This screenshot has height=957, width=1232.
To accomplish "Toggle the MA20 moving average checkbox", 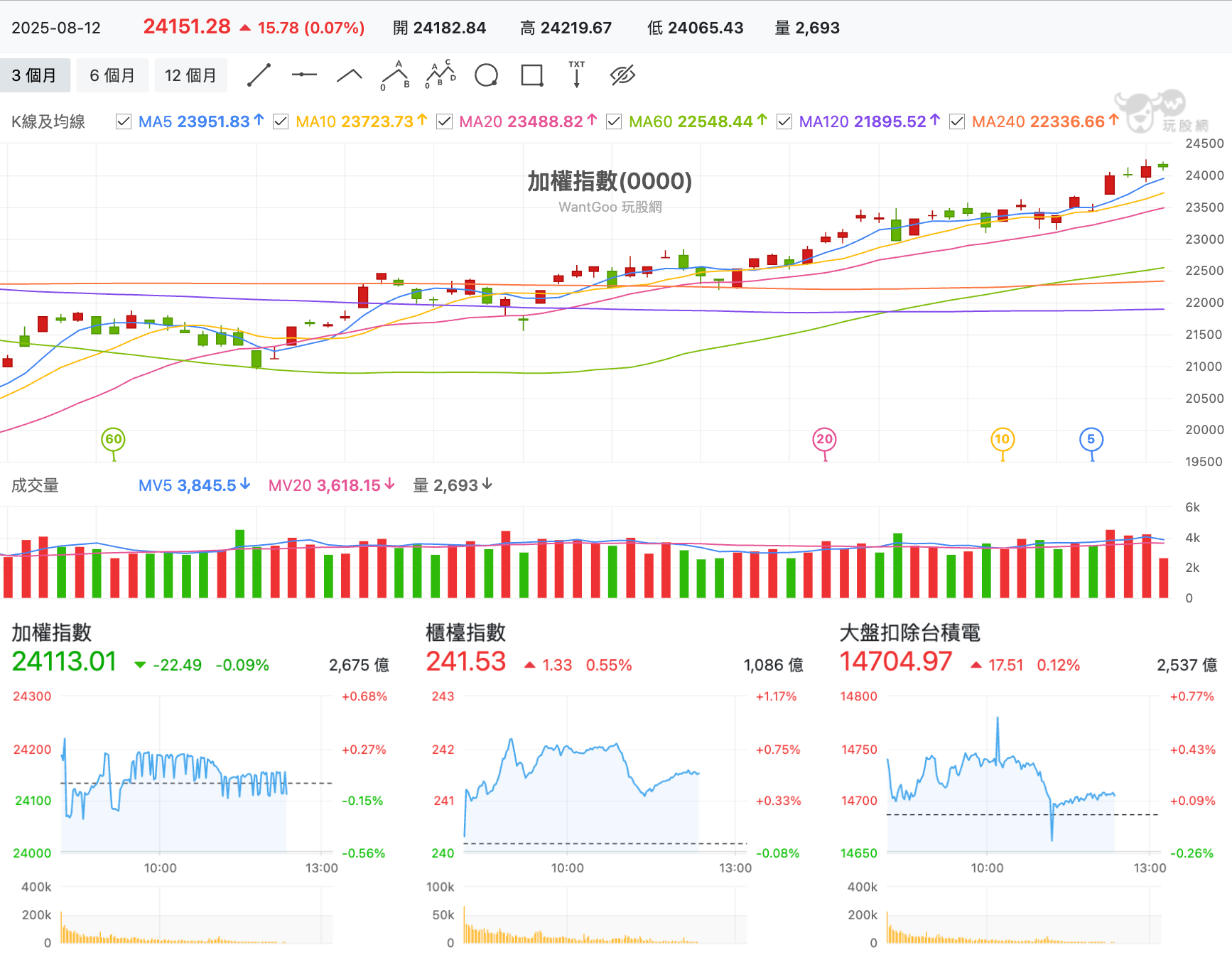I will point(445,121).
